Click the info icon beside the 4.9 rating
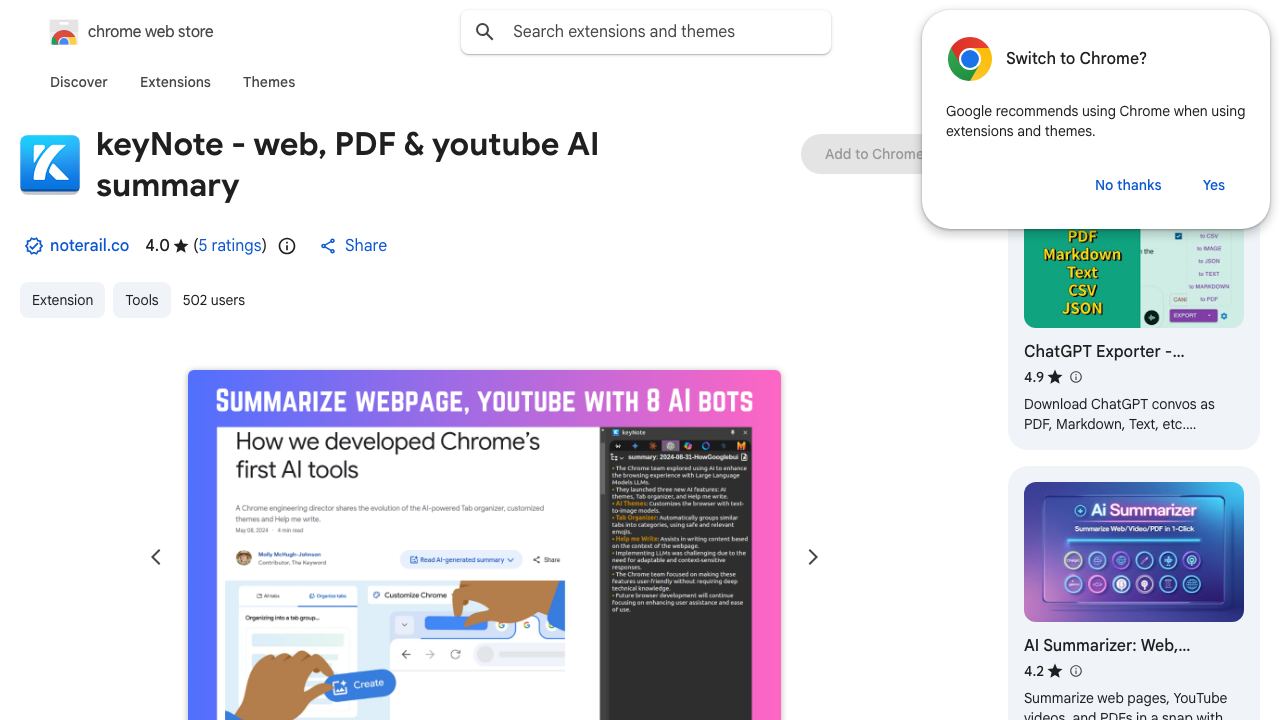 1076,377
